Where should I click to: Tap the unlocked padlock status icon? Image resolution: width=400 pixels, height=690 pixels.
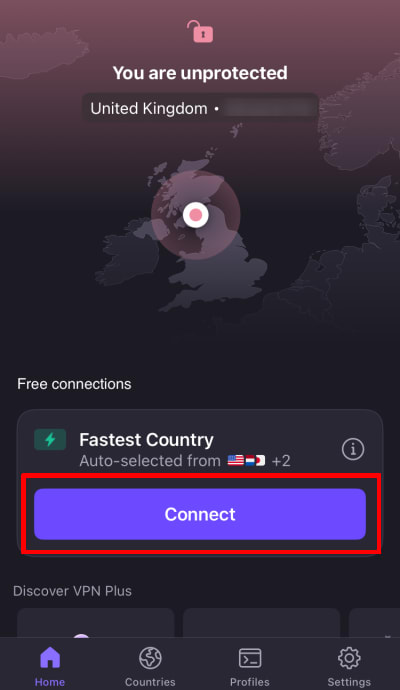pyautogui.click(x=200, y=31)
